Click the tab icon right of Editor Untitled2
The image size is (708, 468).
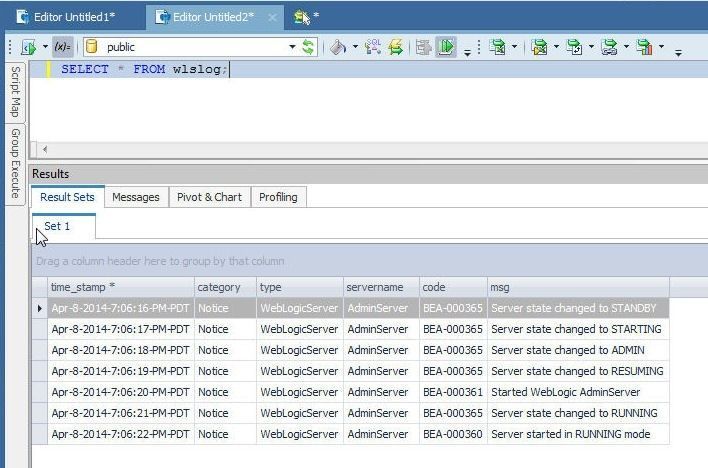[300, 17]
